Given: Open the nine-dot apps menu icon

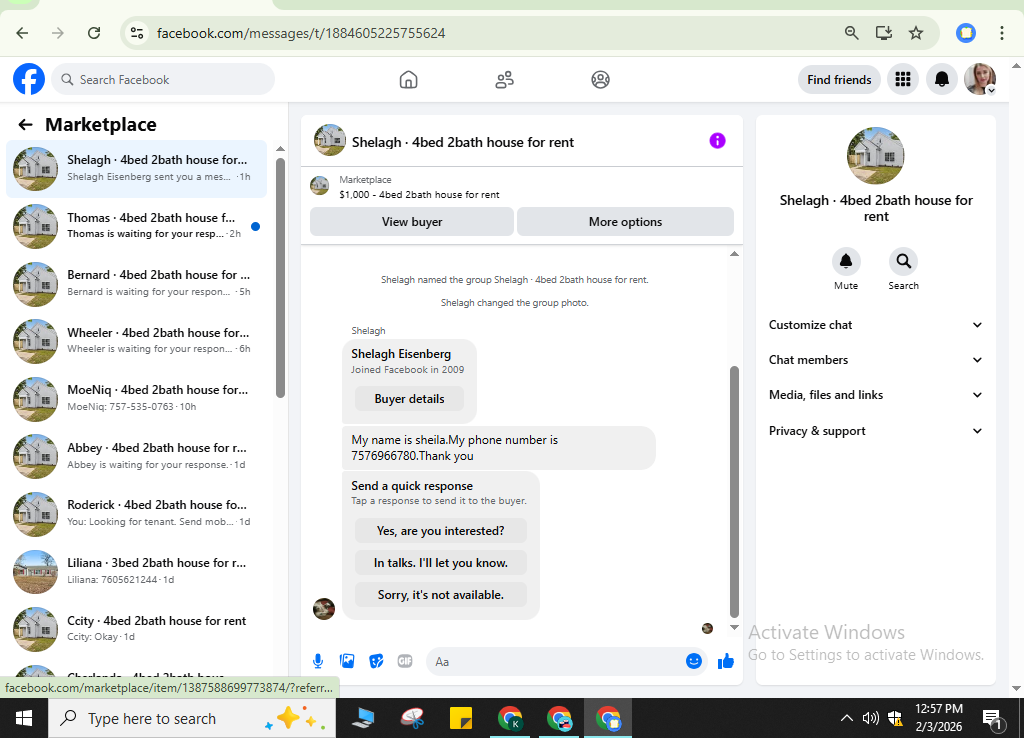Looking at the screenshot, I should pyautogui.click(x=903, y=80).
